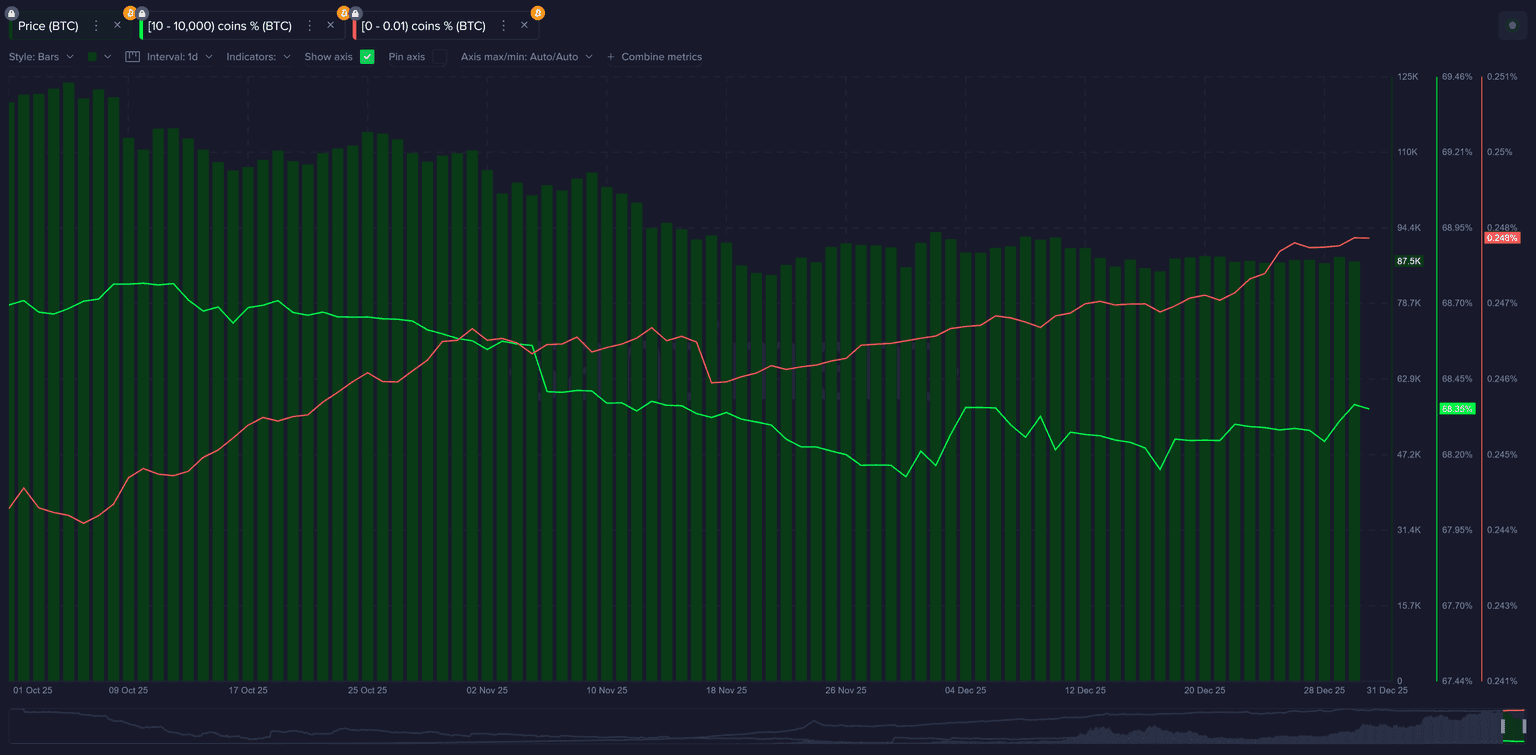Click lock icon on Price (BTC) tab
This screenshot has height=755, width=1536.
[12, 13]
